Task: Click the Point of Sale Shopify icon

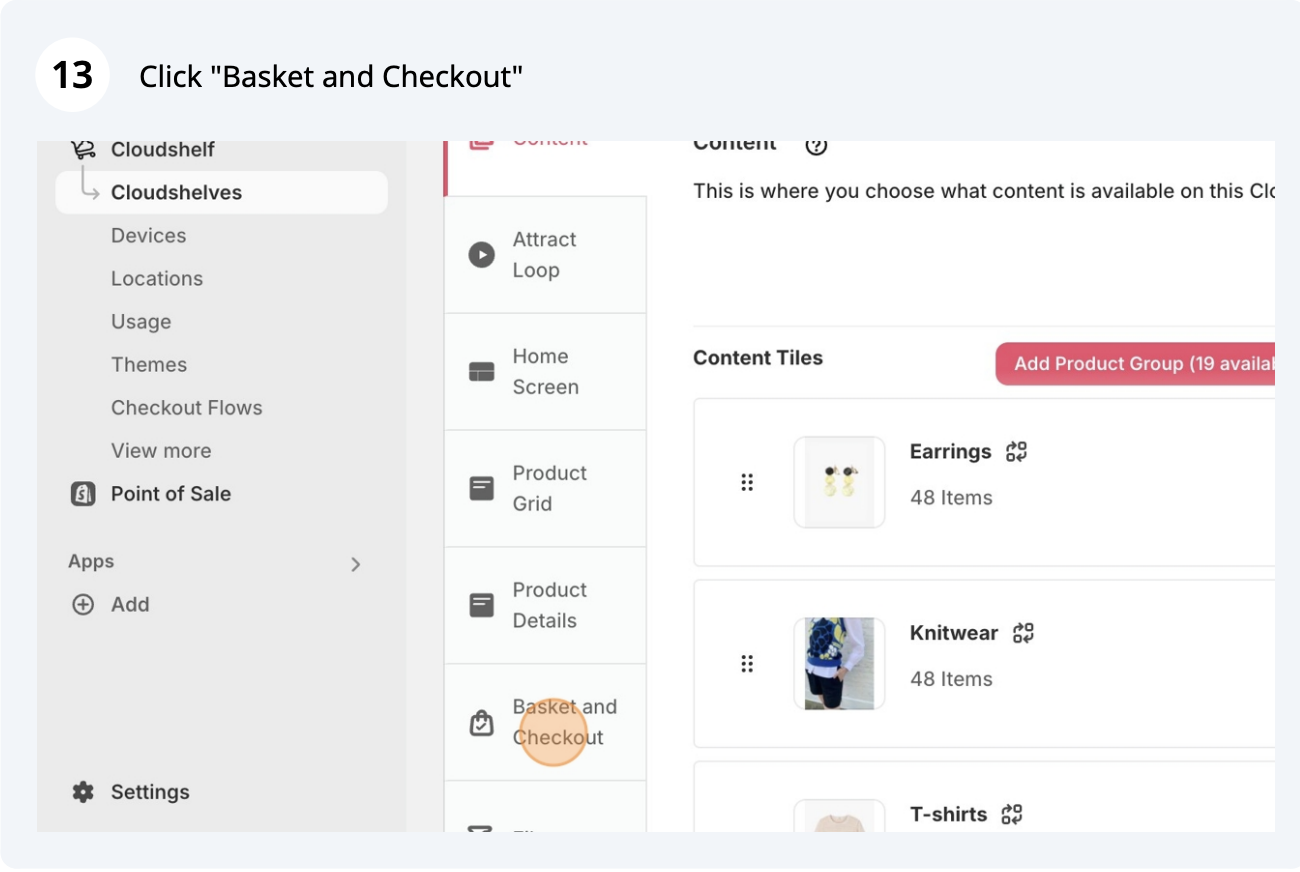Action: (x=83, y=494)
